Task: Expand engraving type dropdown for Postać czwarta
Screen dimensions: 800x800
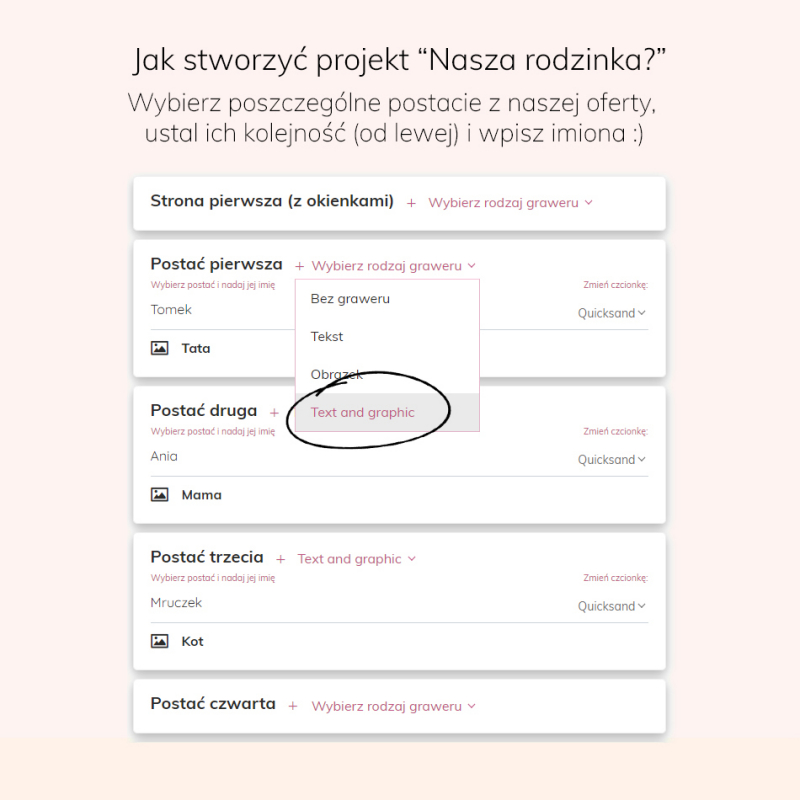Action: click(393, 706)
